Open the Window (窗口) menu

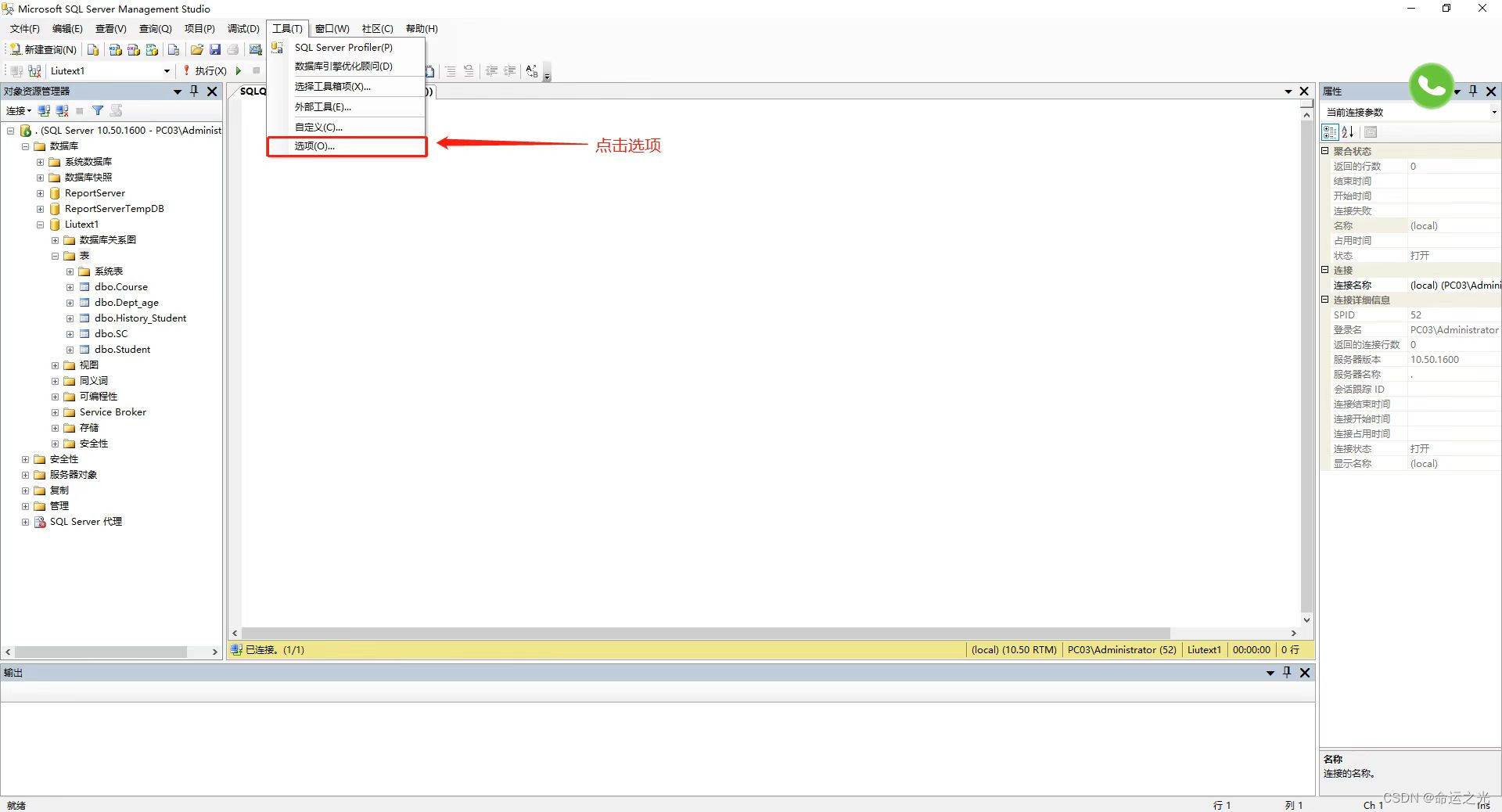(x=332, y=28)
